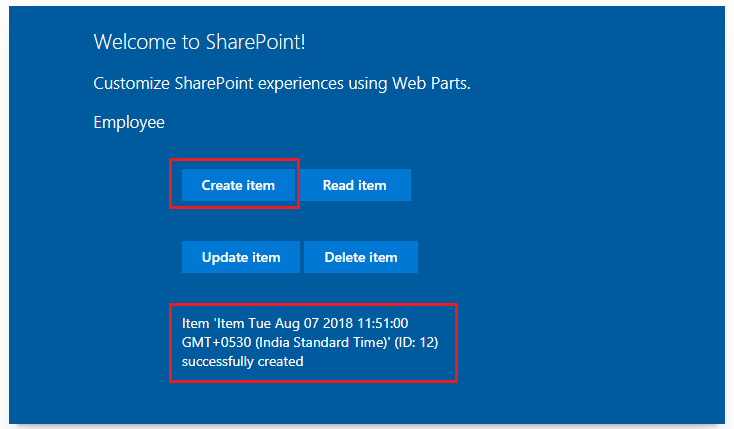Click the successfully created status text
The image size is (734, 429).
pyautogui.click(x=243, y=361)
